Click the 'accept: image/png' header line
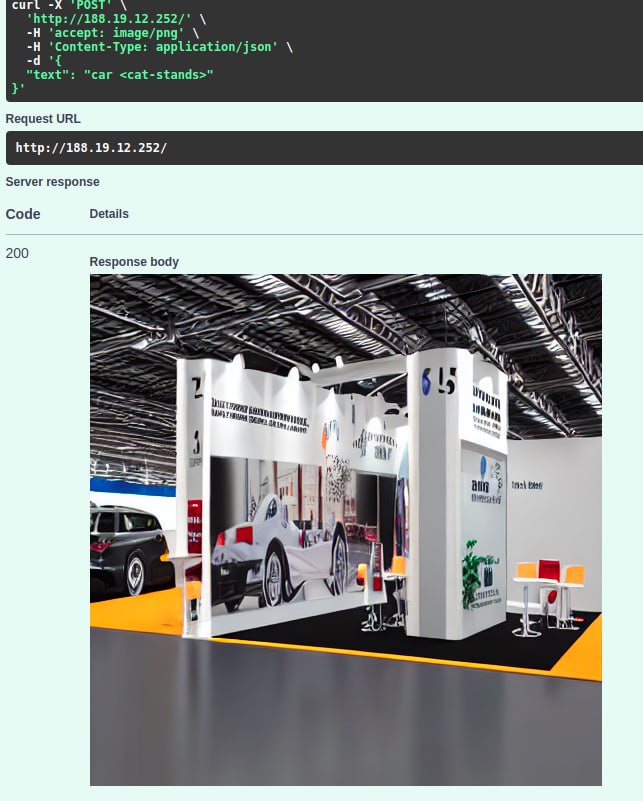643x801 pixels. (x=112, y=33)
